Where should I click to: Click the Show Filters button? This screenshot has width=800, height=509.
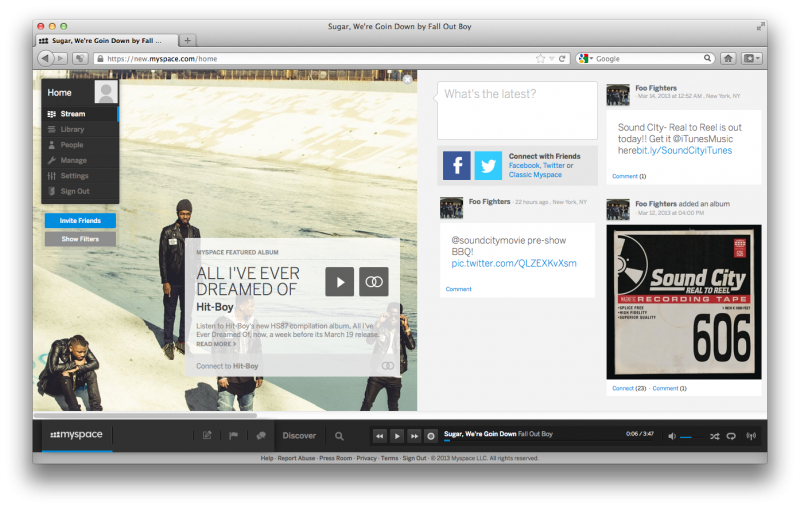[x=80, y=239]
